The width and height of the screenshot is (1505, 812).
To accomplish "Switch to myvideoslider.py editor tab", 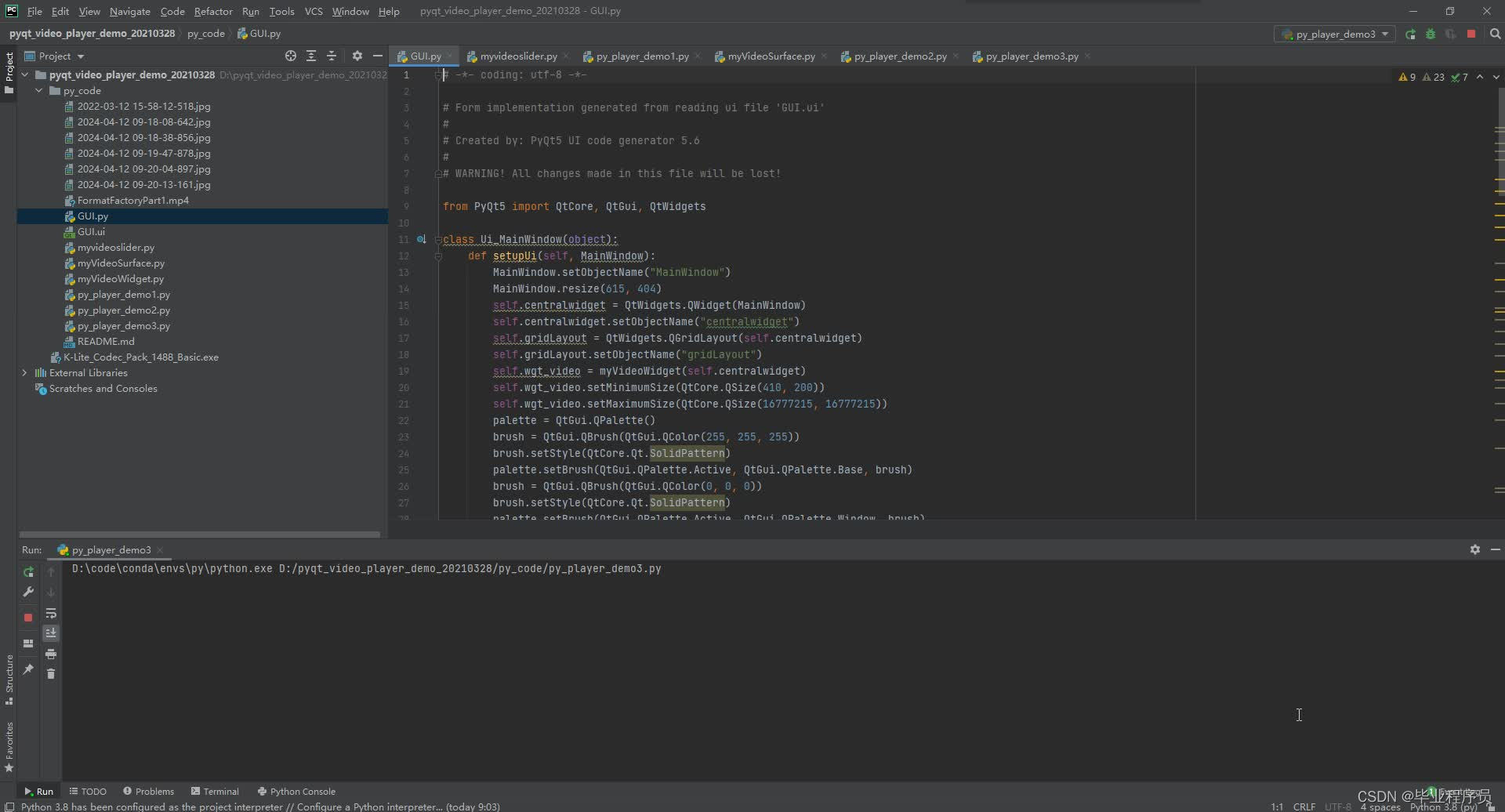I will 518,56.
